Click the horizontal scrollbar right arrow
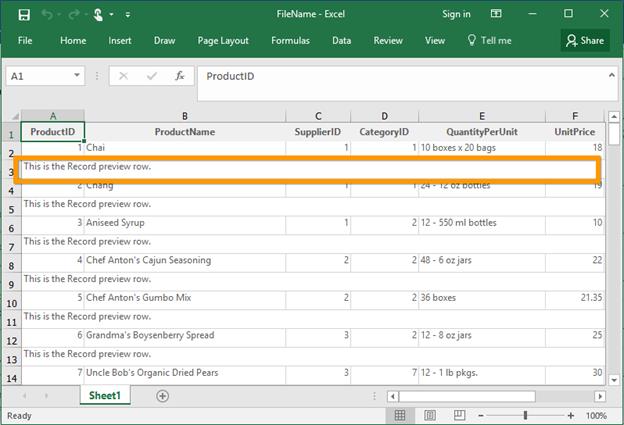Viewport: 624px width, 425px height. pyautogui.click(x=600, y=396)
